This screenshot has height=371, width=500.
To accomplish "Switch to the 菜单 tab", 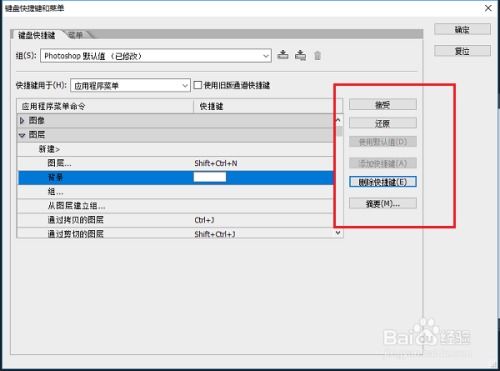I will click(76, 35).
